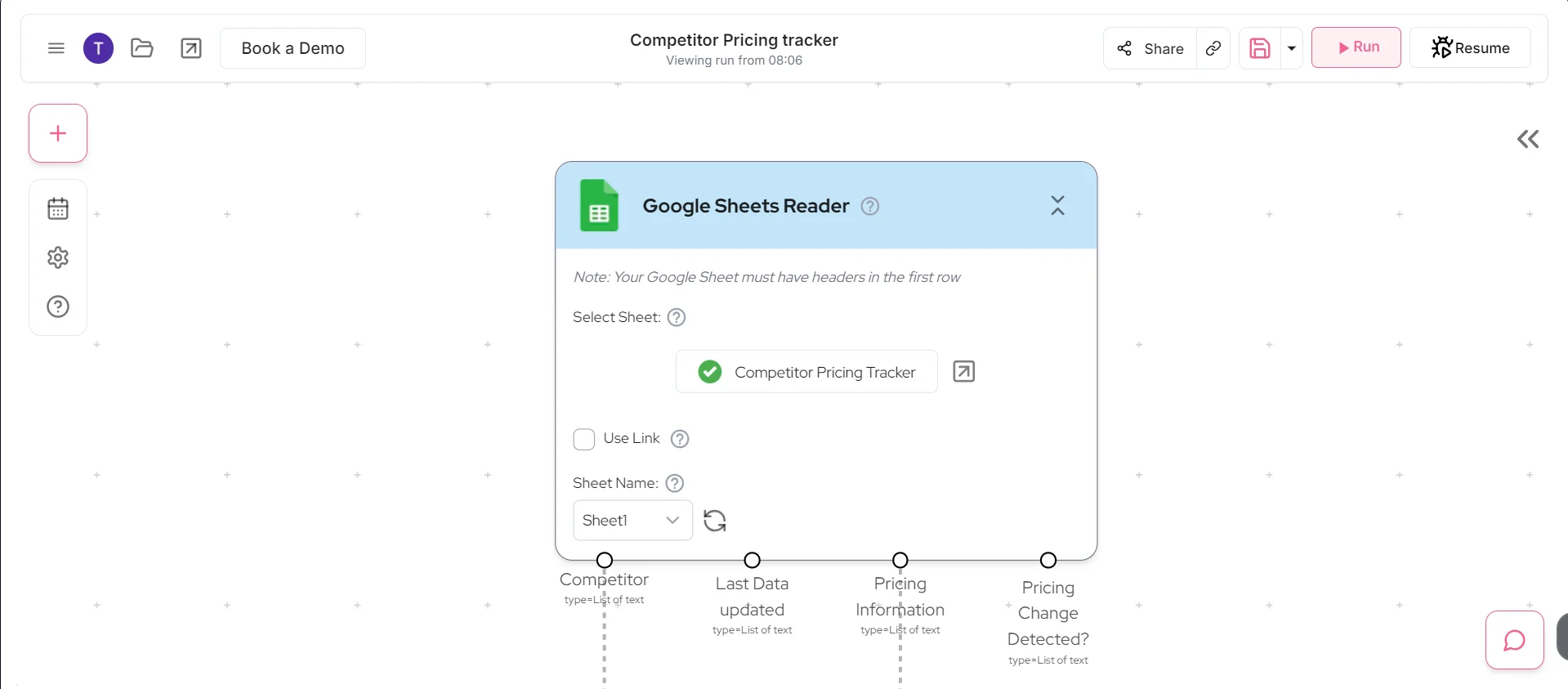The height and width of the screenshot is (689, 1568).
Task: Open the chat bubble widget
Action: click(1515, 640)
